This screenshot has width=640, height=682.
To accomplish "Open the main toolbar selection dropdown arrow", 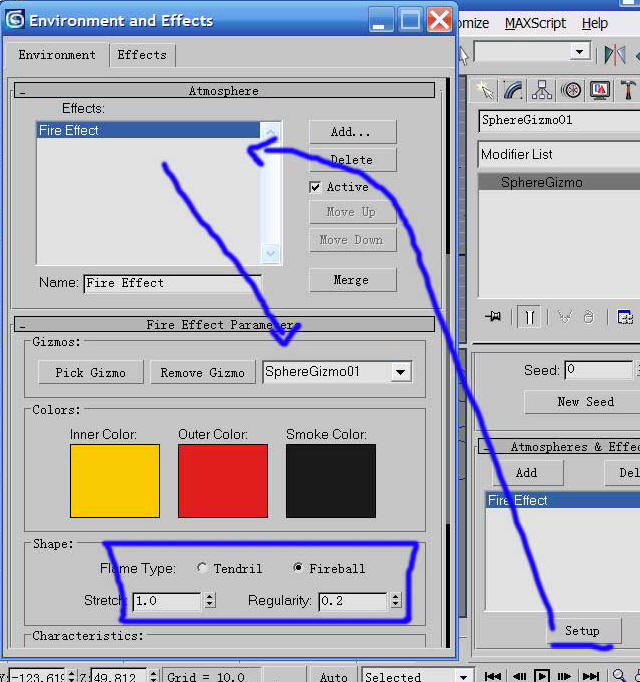I will click(580, 52).
